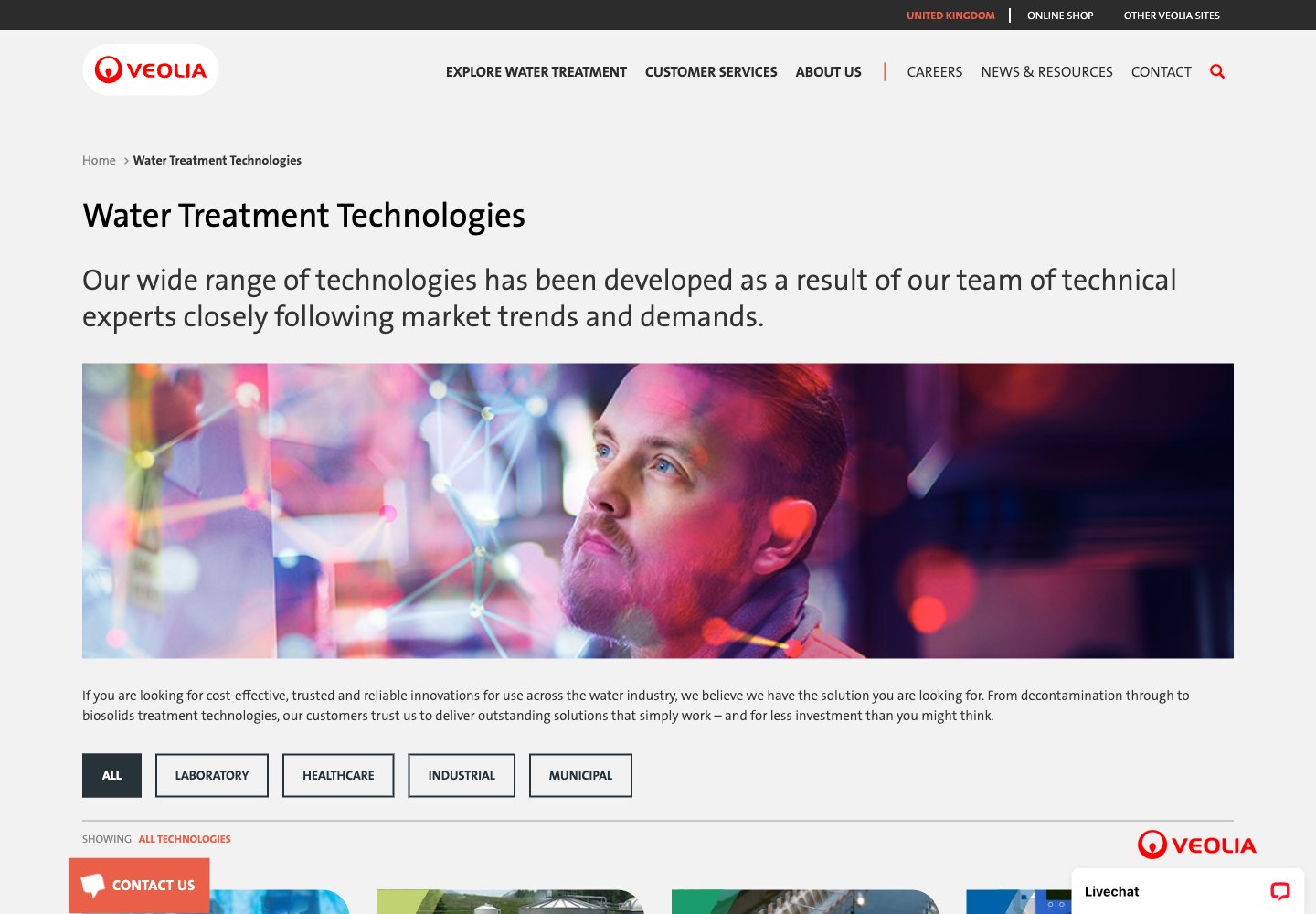Open the About Us menu
The image size is (1316, 914).
[829, 72]
